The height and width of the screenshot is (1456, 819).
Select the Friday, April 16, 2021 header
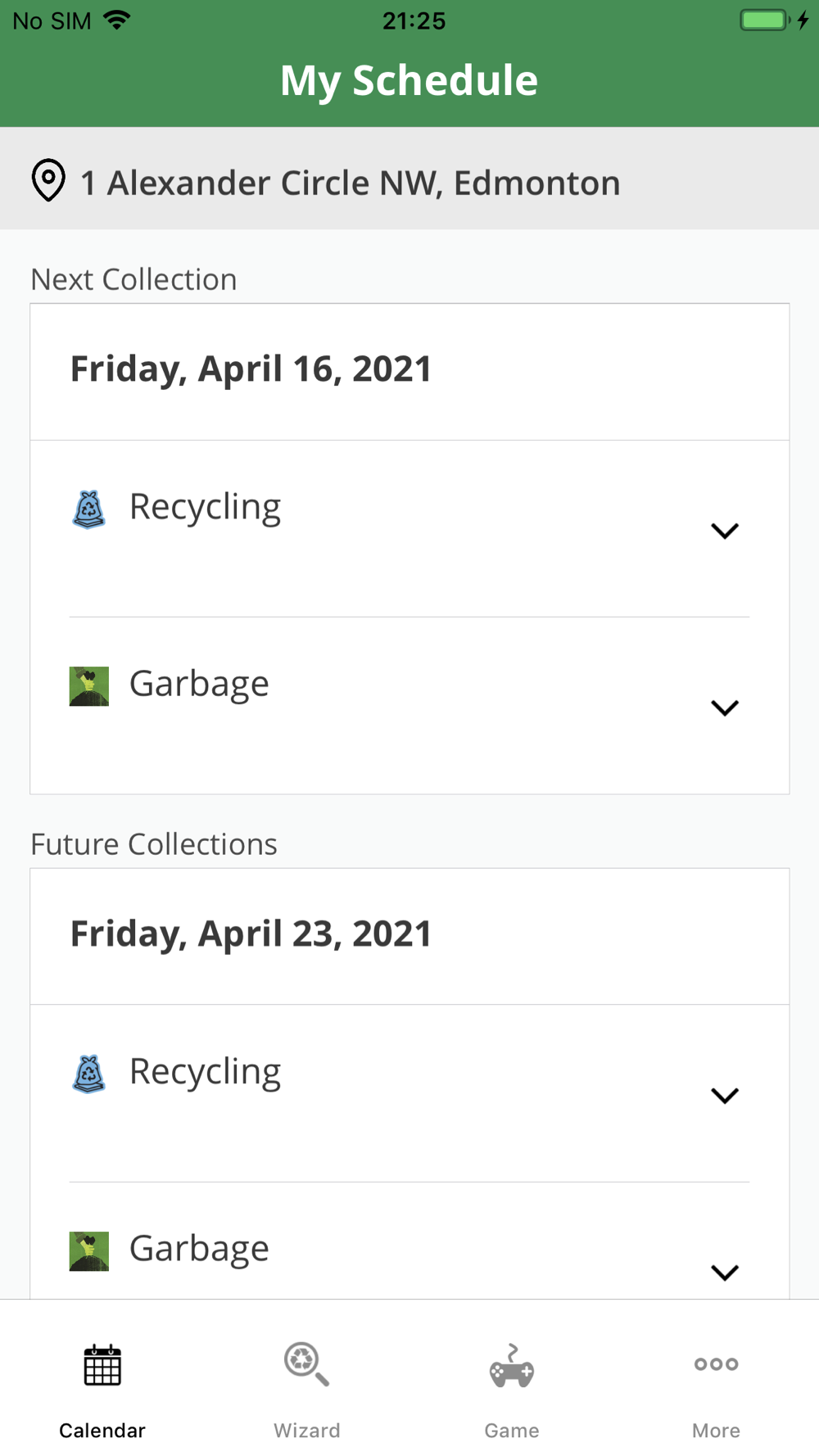click(x=251, y=369)
